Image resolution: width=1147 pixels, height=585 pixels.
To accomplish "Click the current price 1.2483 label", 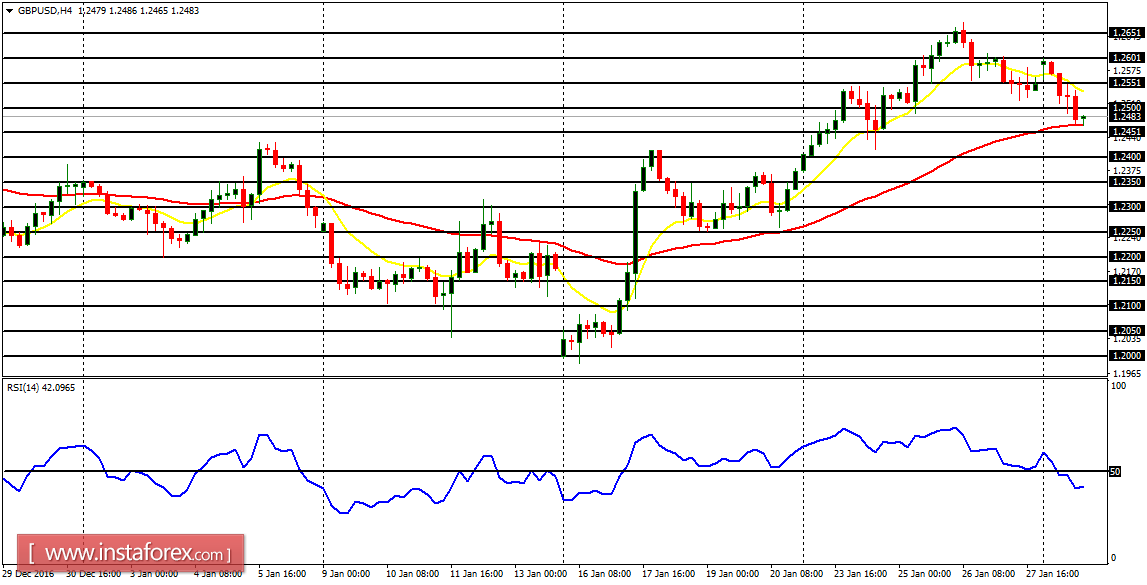I will click(x=1126, y=117).
